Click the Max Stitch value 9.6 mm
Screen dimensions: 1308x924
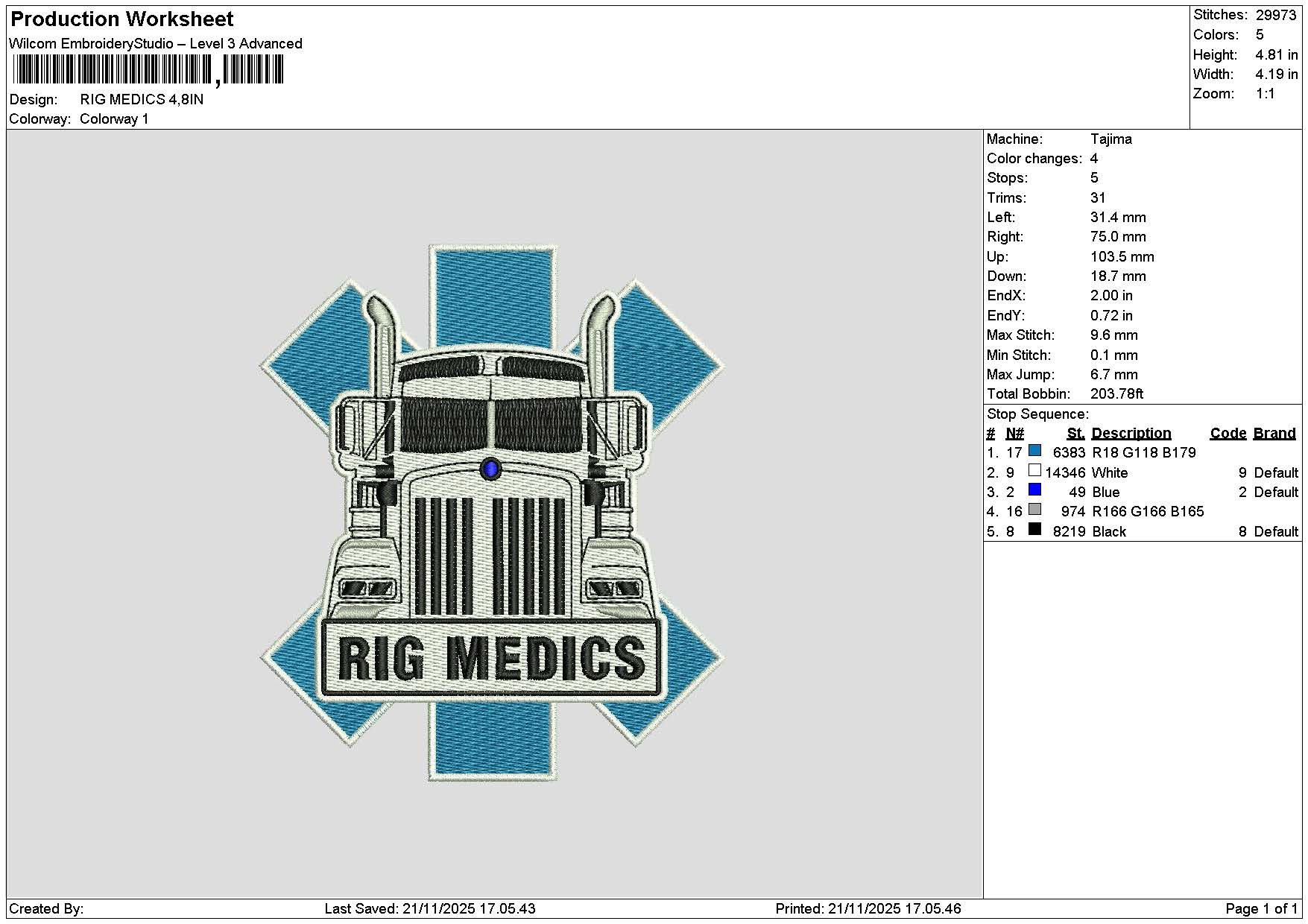[x=1114, y=335]
